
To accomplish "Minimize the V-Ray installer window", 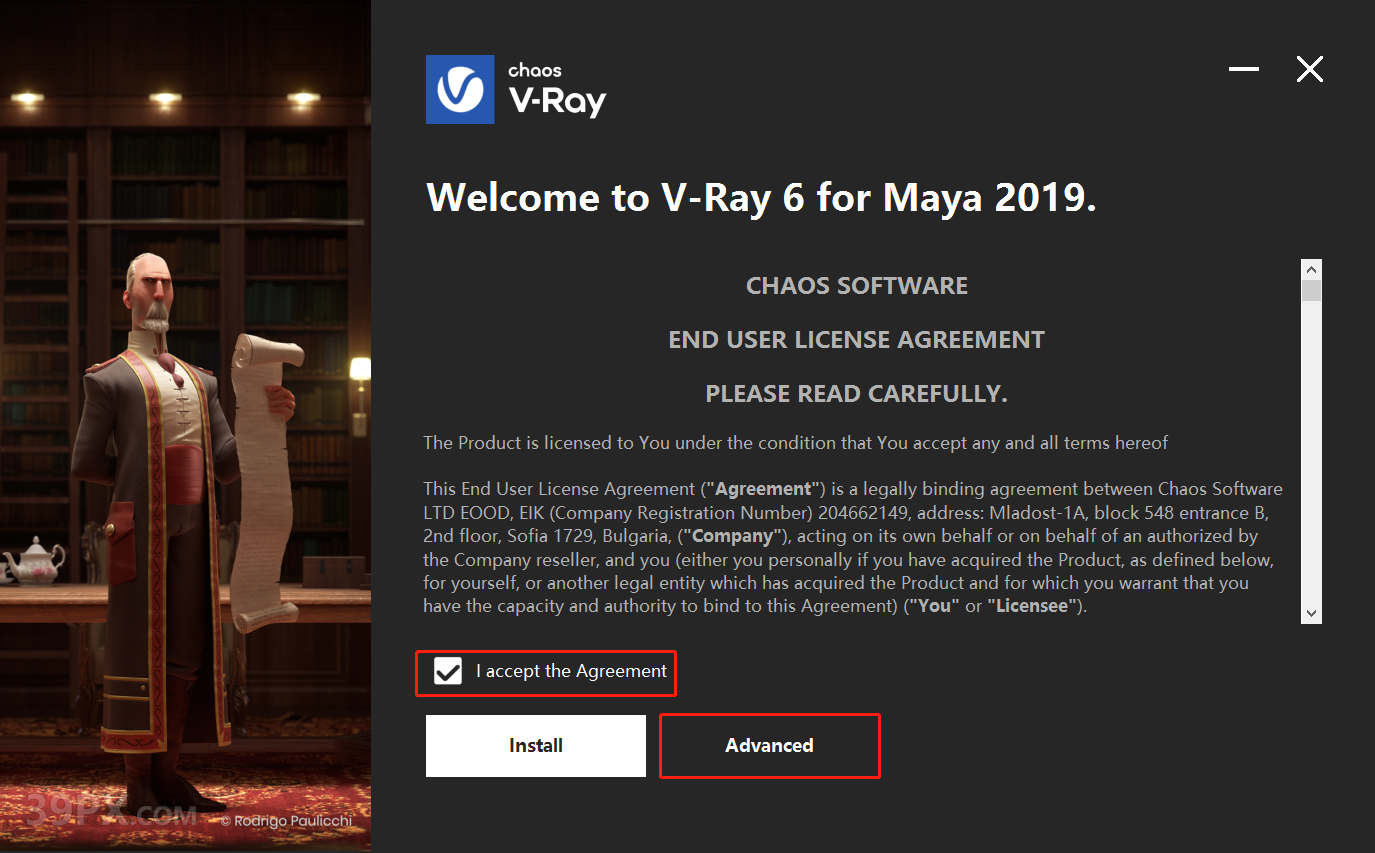I will 1244,69.
